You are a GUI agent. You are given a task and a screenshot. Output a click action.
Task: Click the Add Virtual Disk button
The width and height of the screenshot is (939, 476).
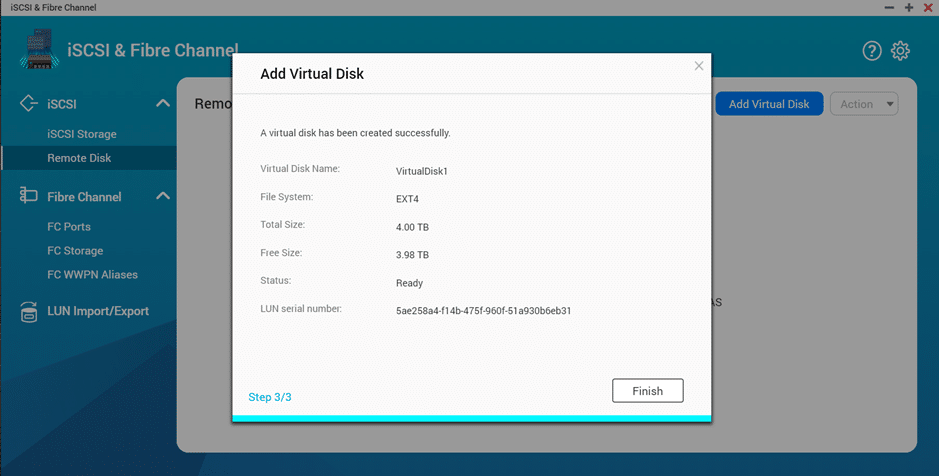point(769,104)
